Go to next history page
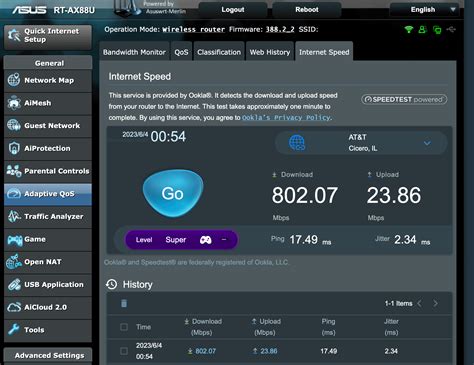This screenshot has height=365, width=474. coord(436,303)
